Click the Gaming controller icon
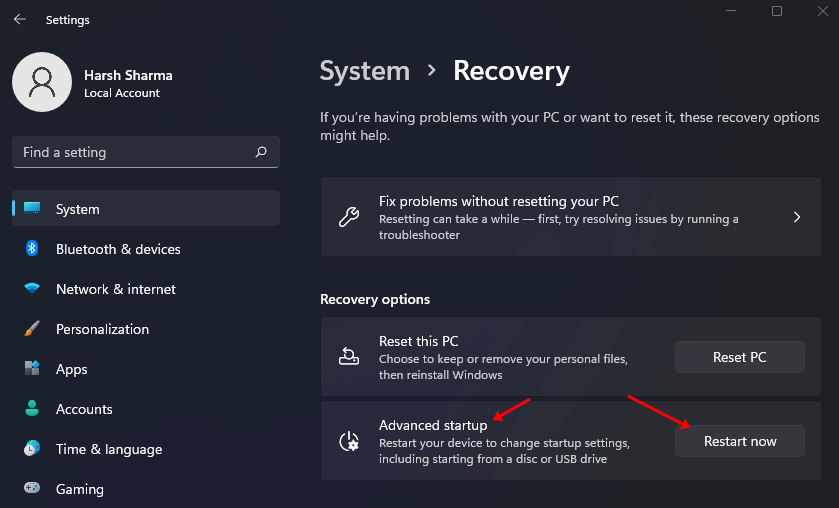 point(32,489)
